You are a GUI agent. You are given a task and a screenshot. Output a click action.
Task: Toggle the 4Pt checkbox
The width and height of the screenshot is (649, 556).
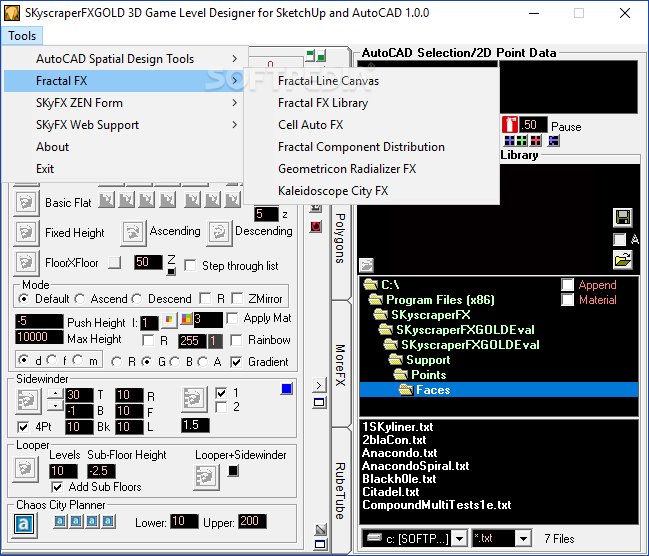coord(23,427)
